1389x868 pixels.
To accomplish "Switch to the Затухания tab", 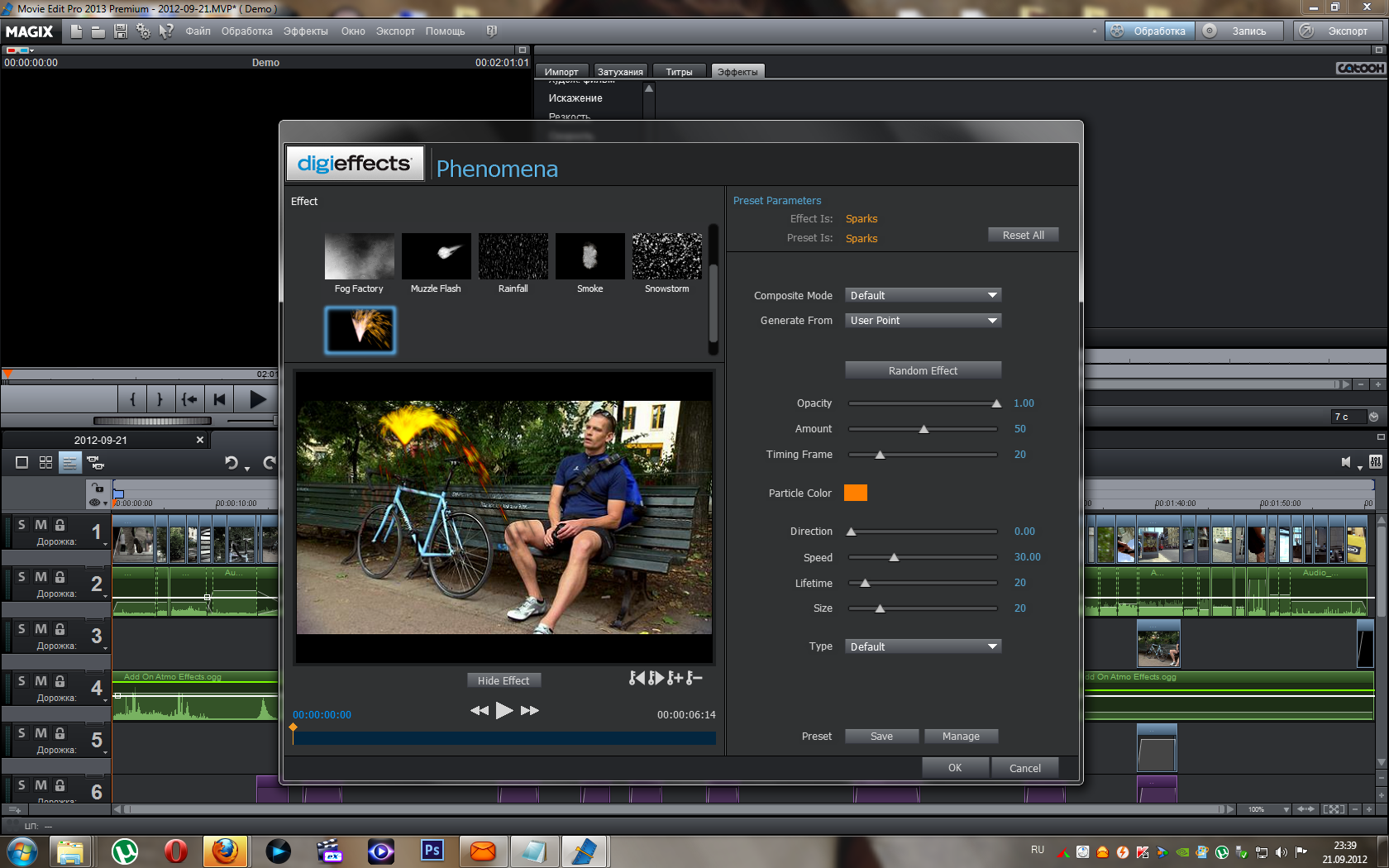I will tap(620, 72).
